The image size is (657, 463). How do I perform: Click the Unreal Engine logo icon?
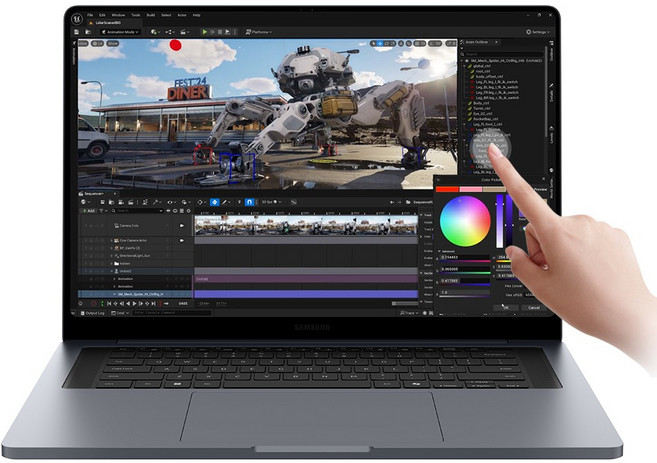(x=77, y=18)
